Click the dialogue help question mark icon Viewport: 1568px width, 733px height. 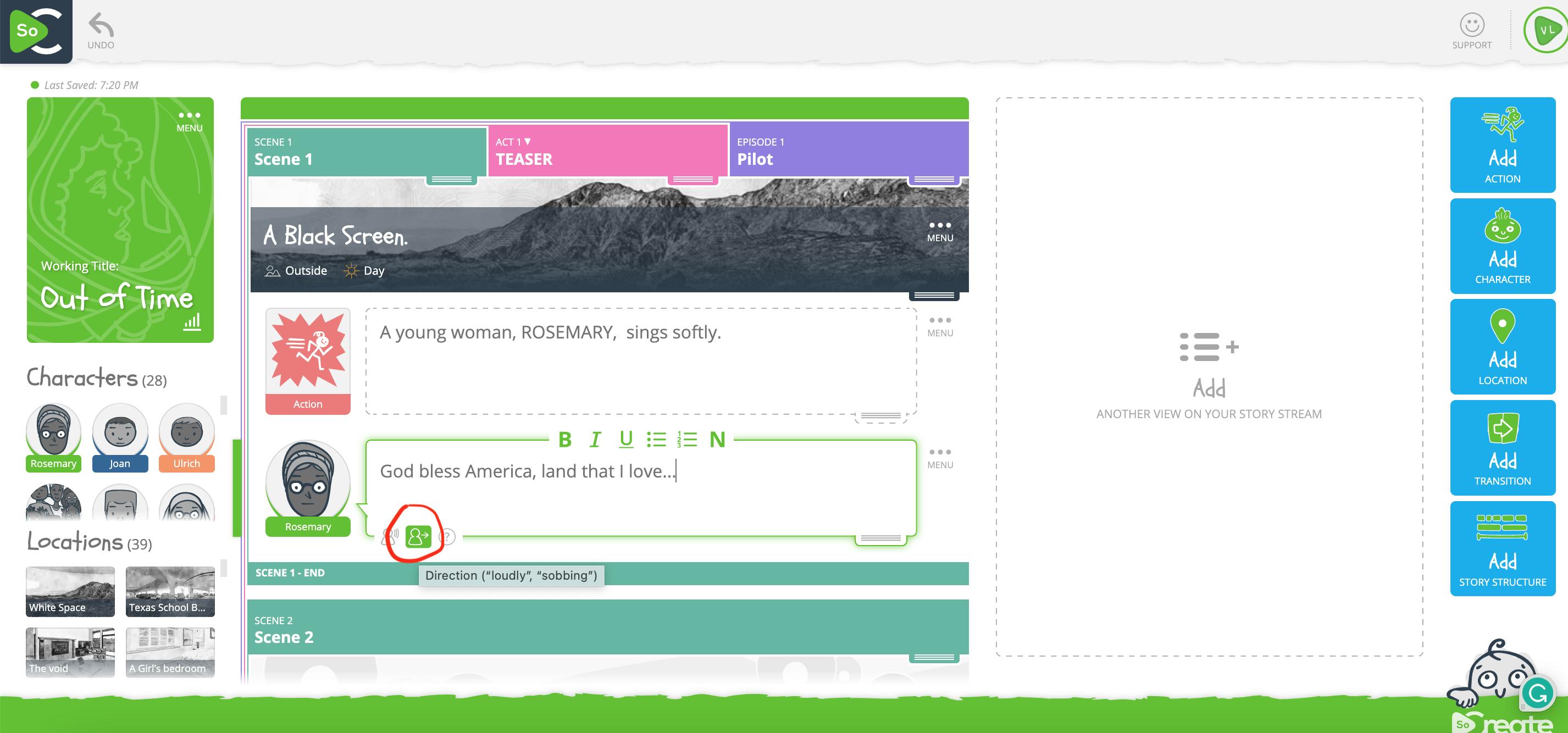tap(447, 537)
